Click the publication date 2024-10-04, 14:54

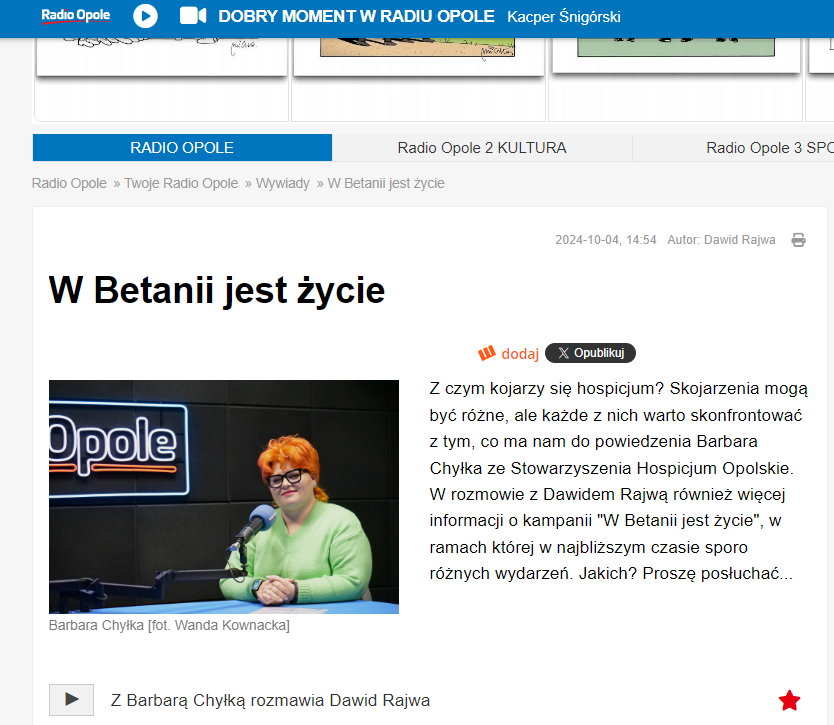pyautogui.click(x=606, y=240)
